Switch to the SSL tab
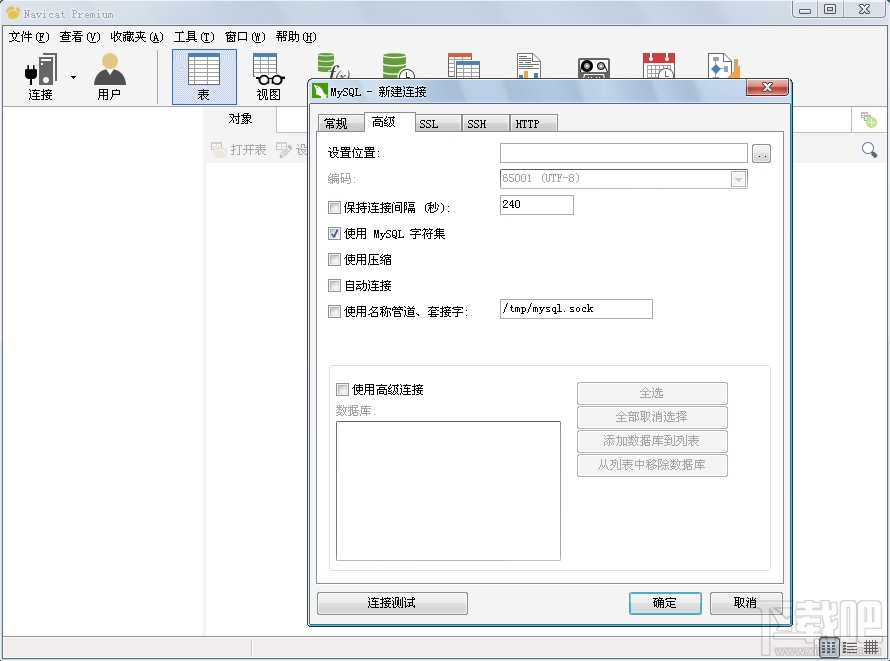The width and height of the screenshot is (890, 661). click(437, 124)
